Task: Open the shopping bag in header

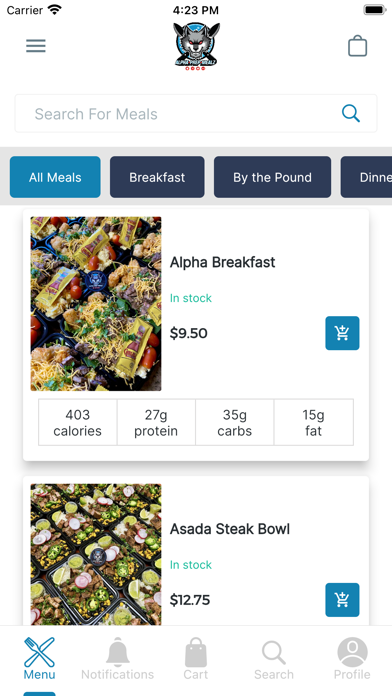Action: 357,46
